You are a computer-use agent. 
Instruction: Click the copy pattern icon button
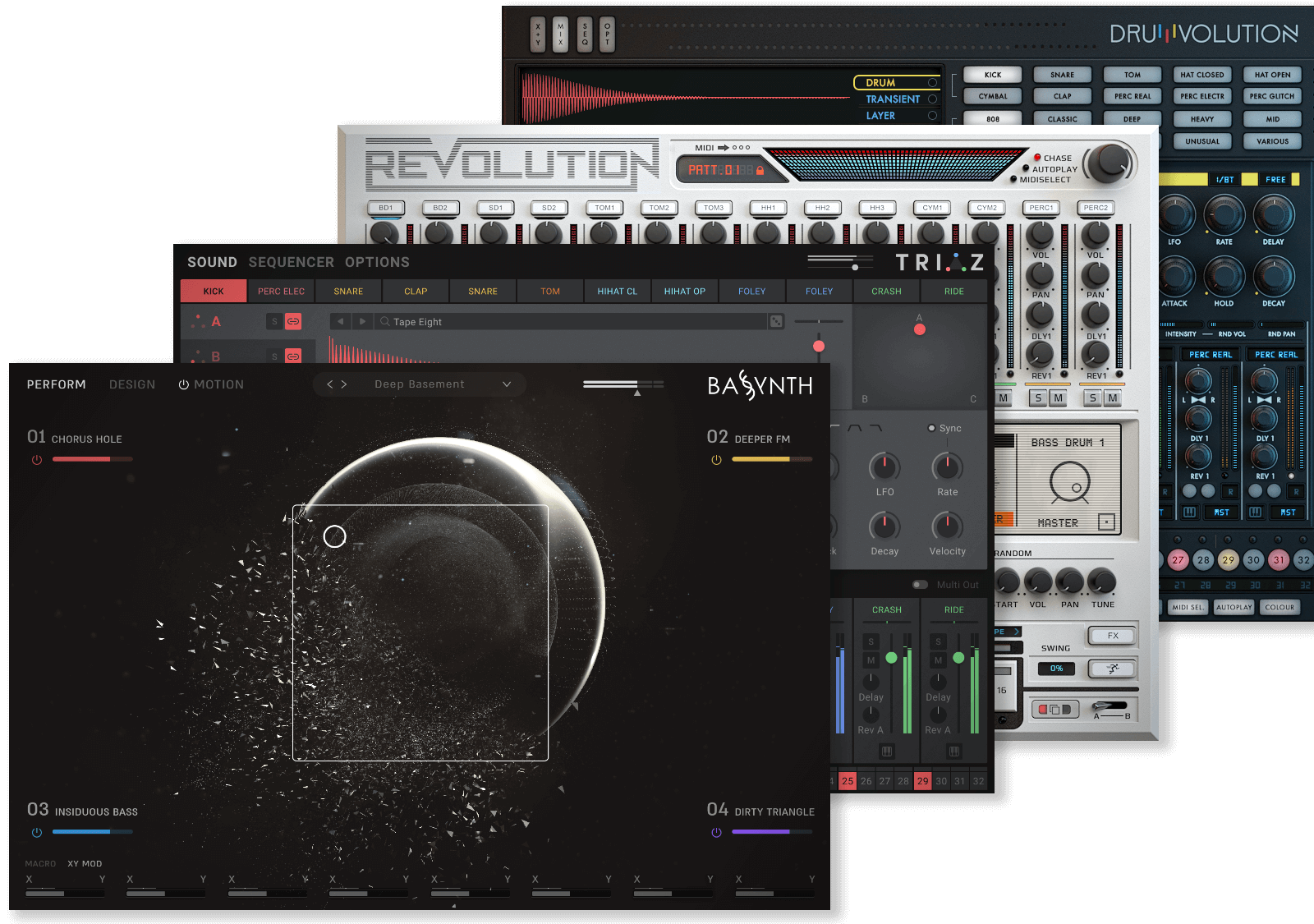point(1054,709)
